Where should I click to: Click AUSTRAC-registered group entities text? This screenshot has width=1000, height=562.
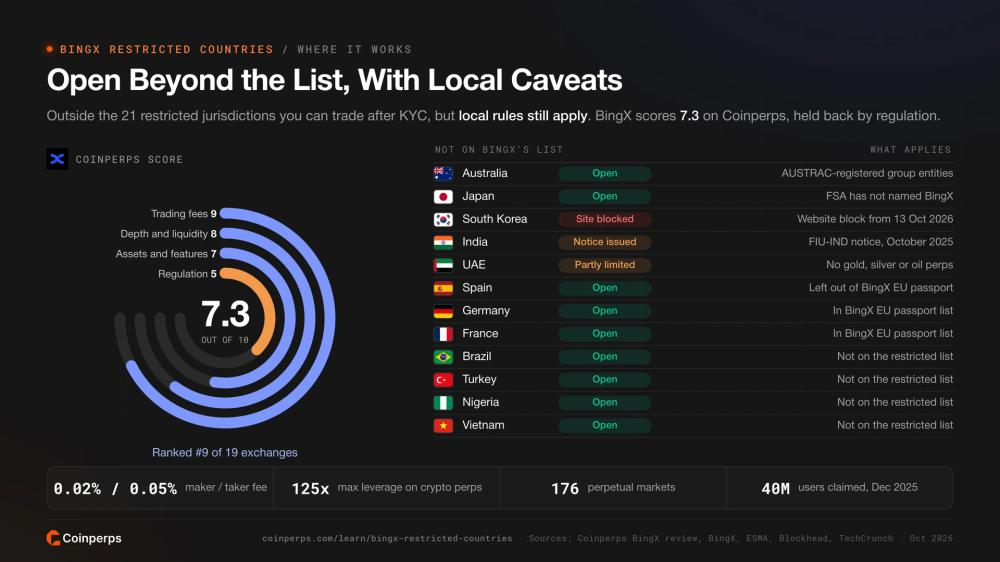click(x=867, y=173)
